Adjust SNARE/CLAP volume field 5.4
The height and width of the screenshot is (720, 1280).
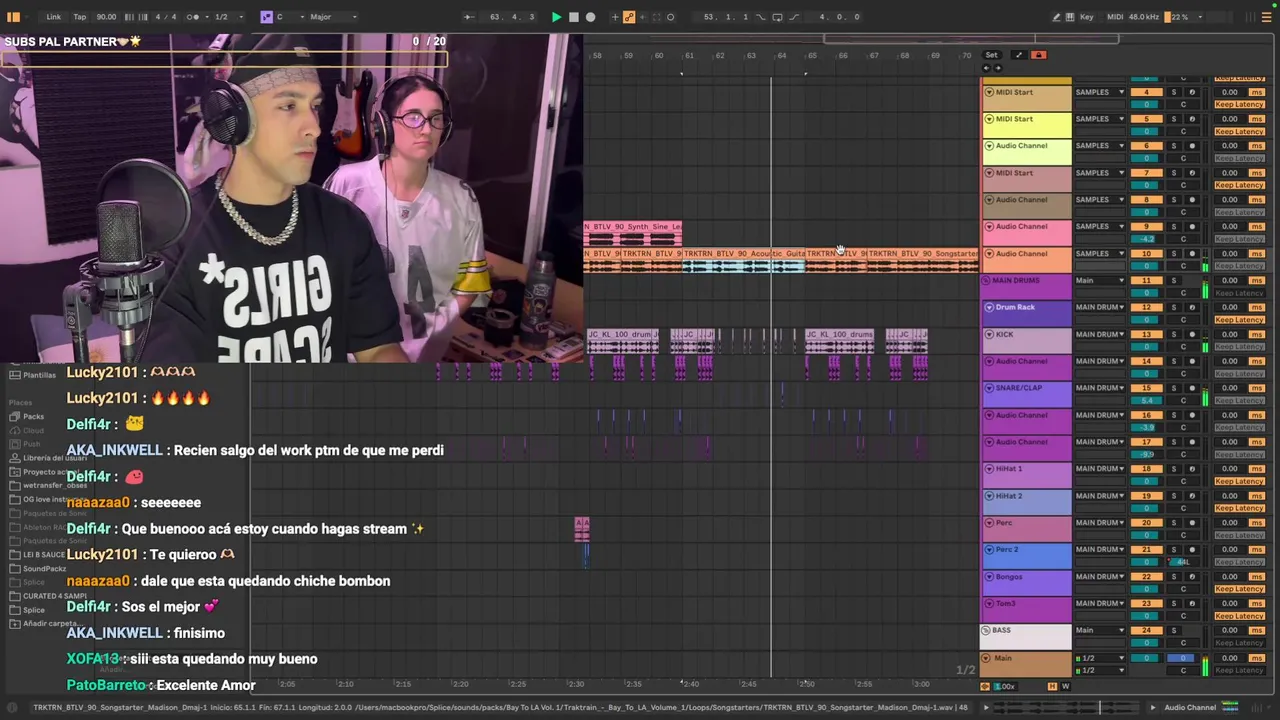tap(1147, 401)
